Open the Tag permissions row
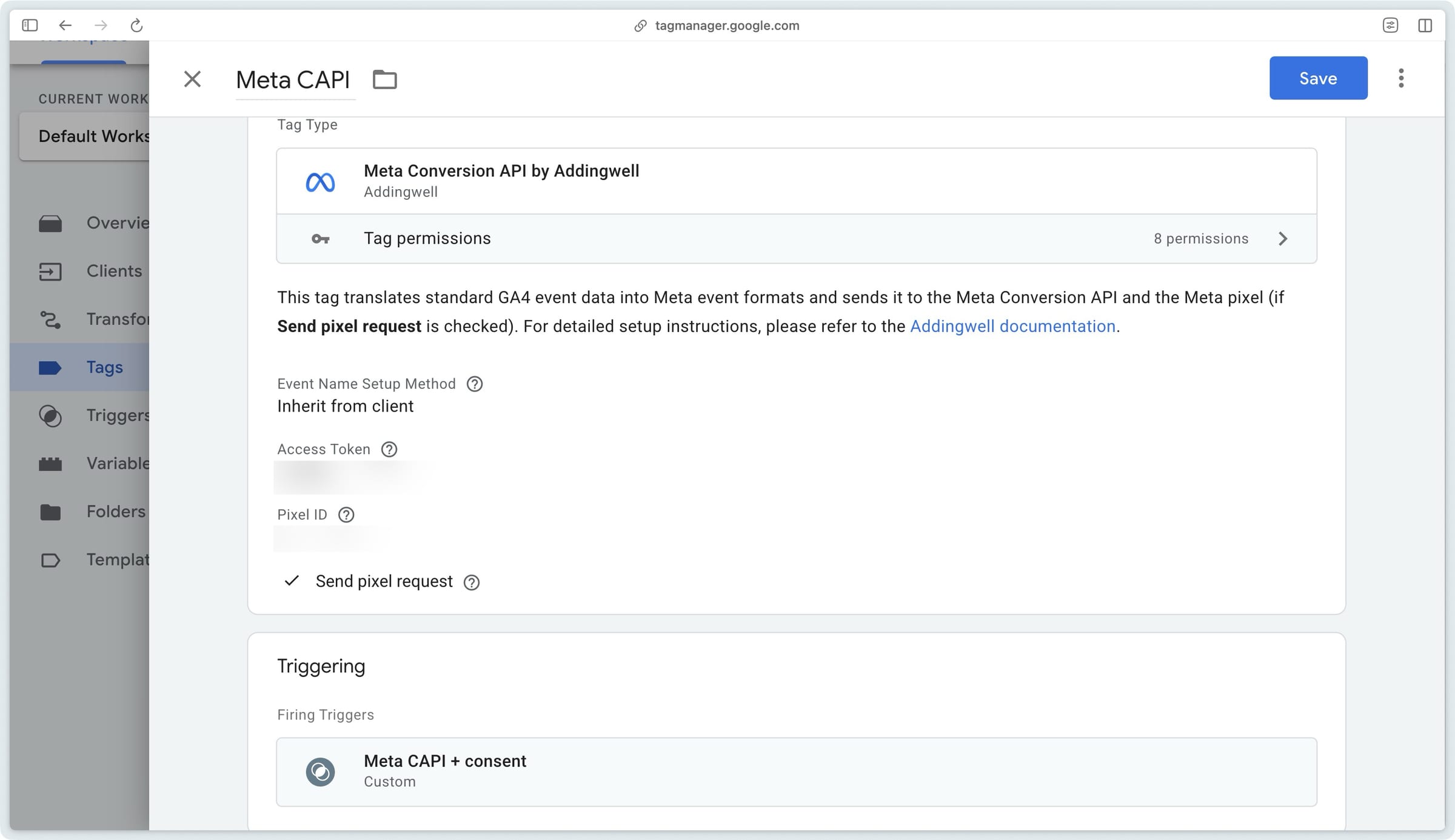 click(x=796, y=239)
